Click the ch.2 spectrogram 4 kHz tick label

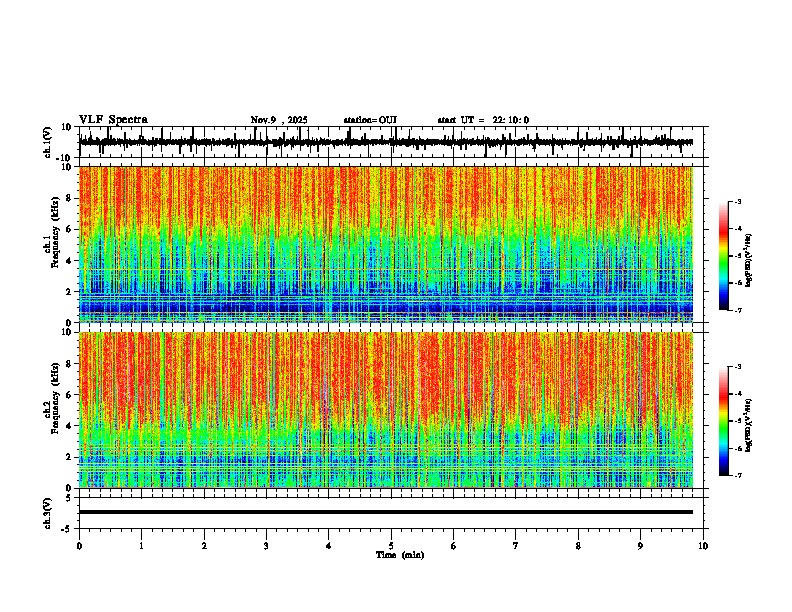coord(69,426)
